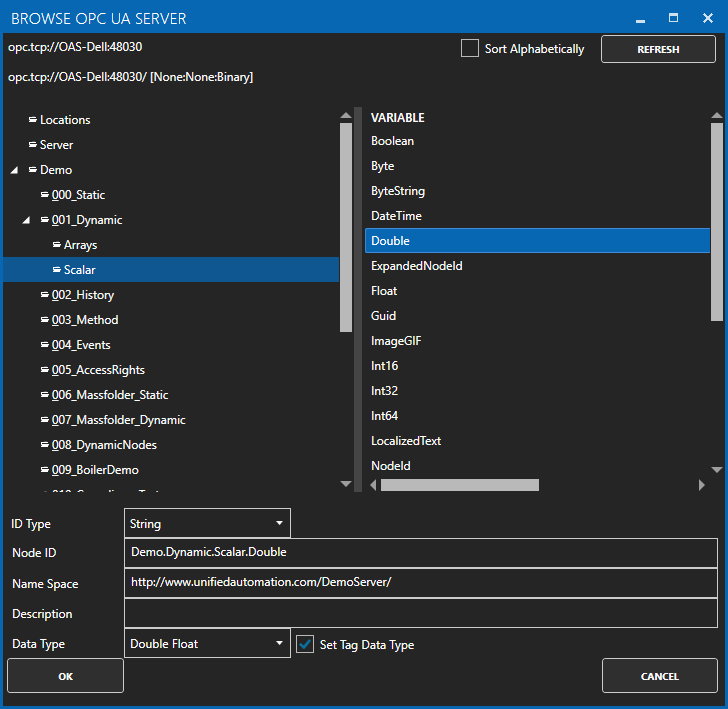Viewport: 728px width, 709px height.
Task: Click the icon next to 004_Events
Action: (45, 345)
